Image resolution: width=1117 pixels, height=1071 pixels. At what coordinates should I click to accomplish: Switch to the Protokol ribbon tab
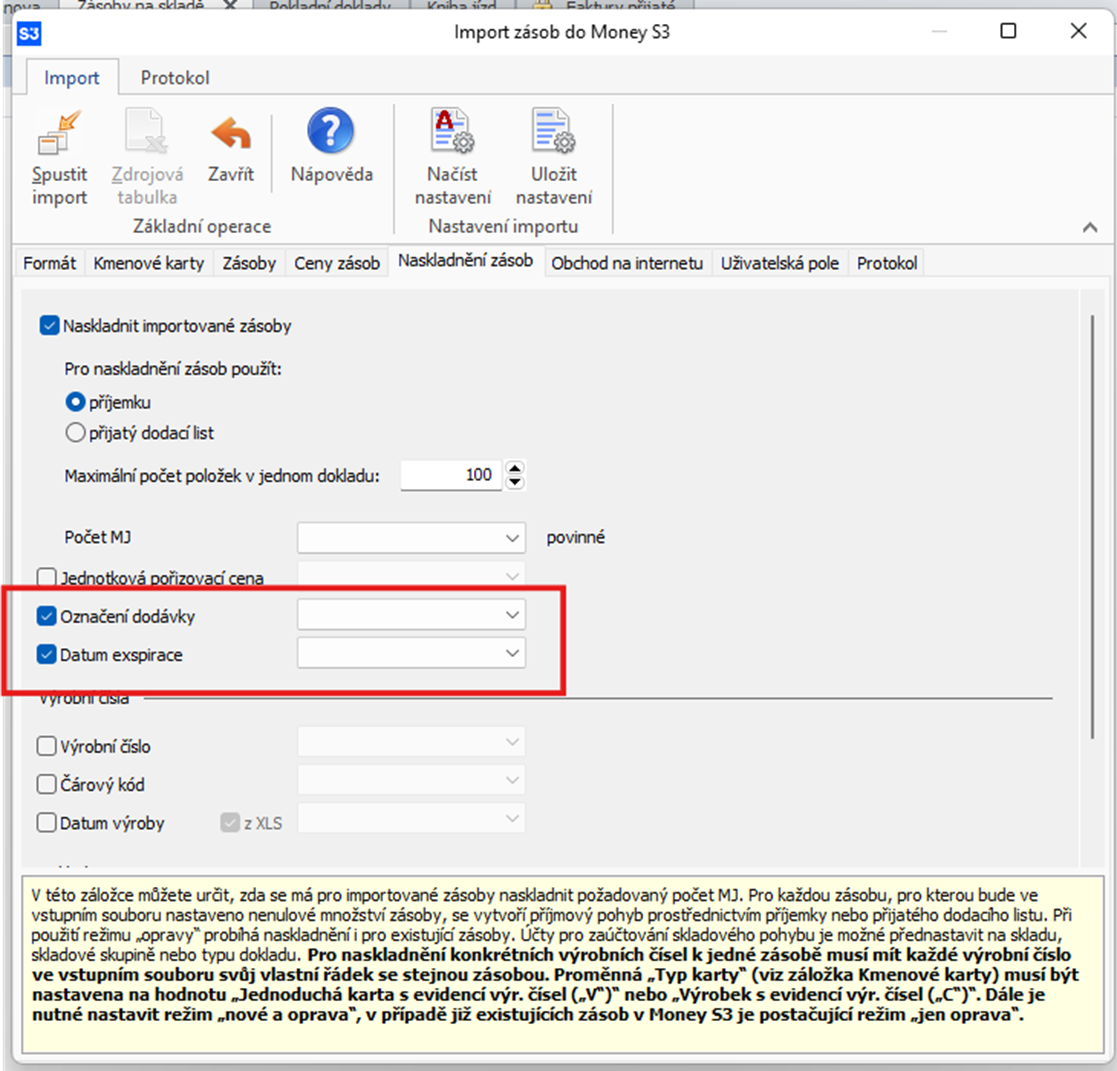point(175,78)
